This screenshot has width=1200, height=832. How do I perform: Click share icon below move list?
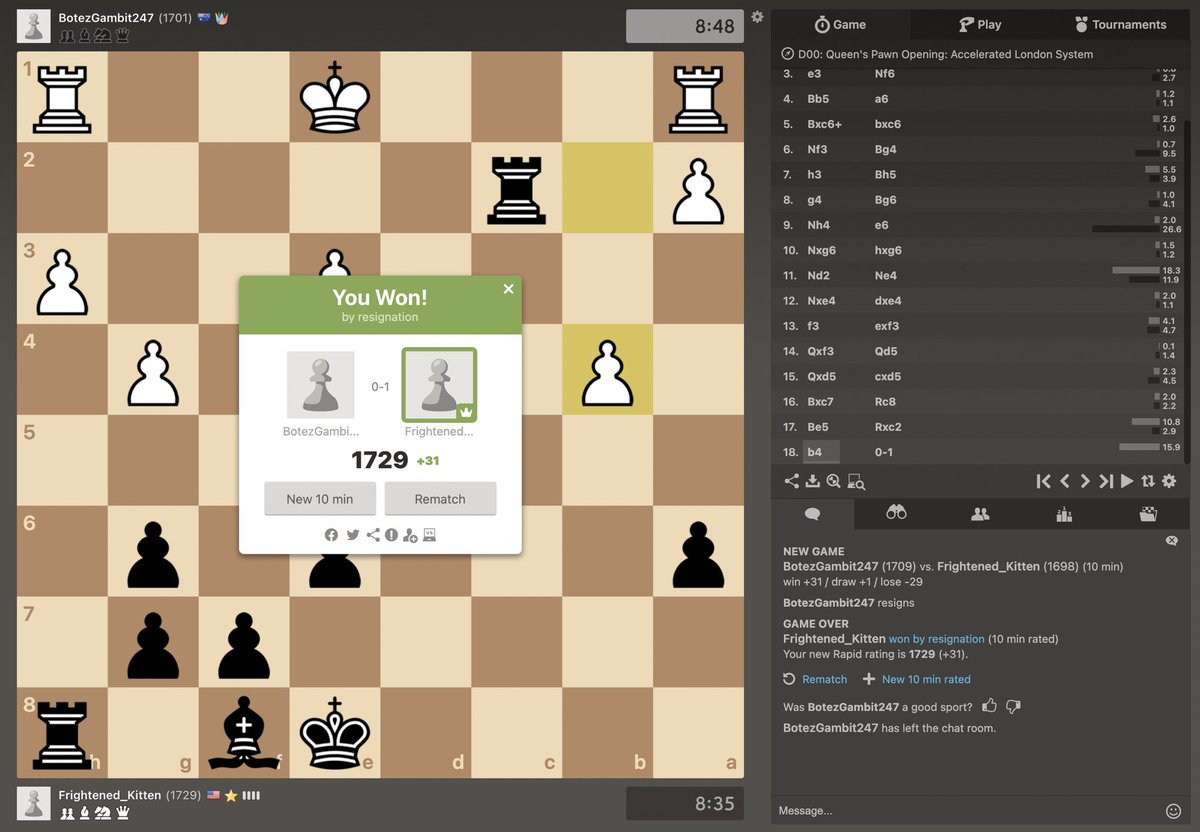point(792,481)
